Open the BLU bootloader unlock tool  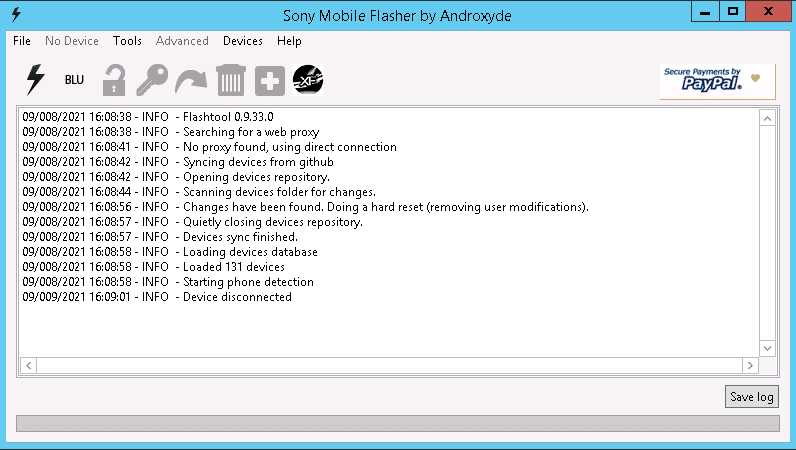click(x=74, y=80)
